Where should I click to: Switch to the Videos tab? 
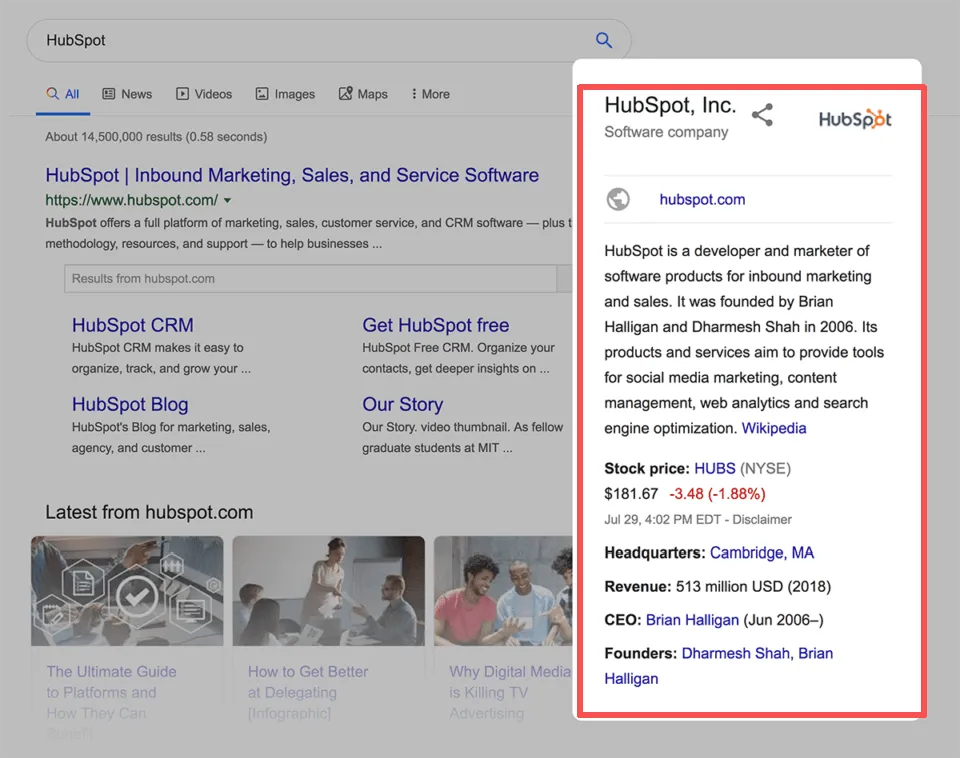tap(204, 94)
